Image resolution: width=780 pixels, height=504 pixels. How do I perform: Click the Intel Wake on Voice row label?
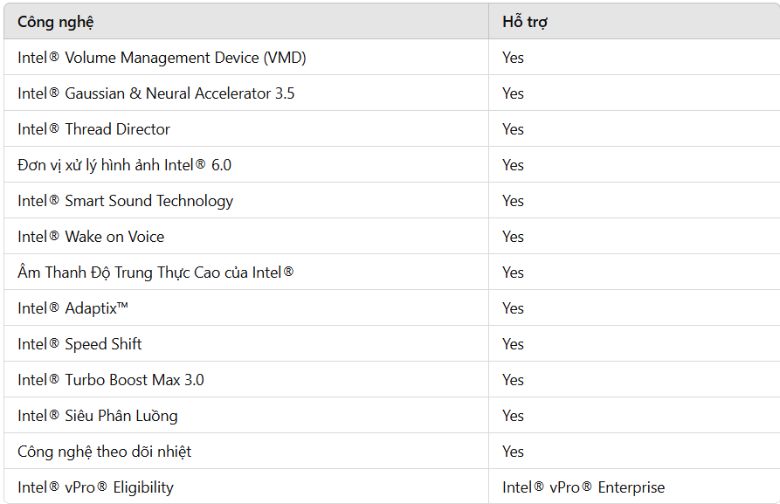90,237
